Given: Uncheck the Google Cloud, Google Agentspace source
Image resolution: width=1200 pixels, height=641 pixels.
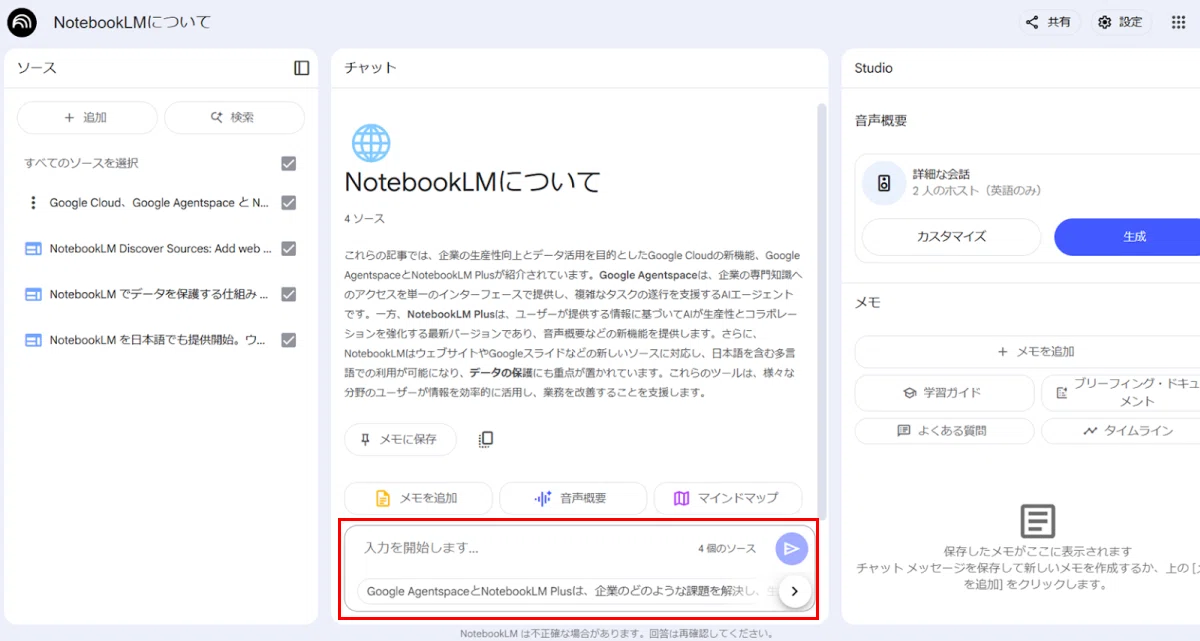Looking at the screenshot, I should tap(289, 202).
